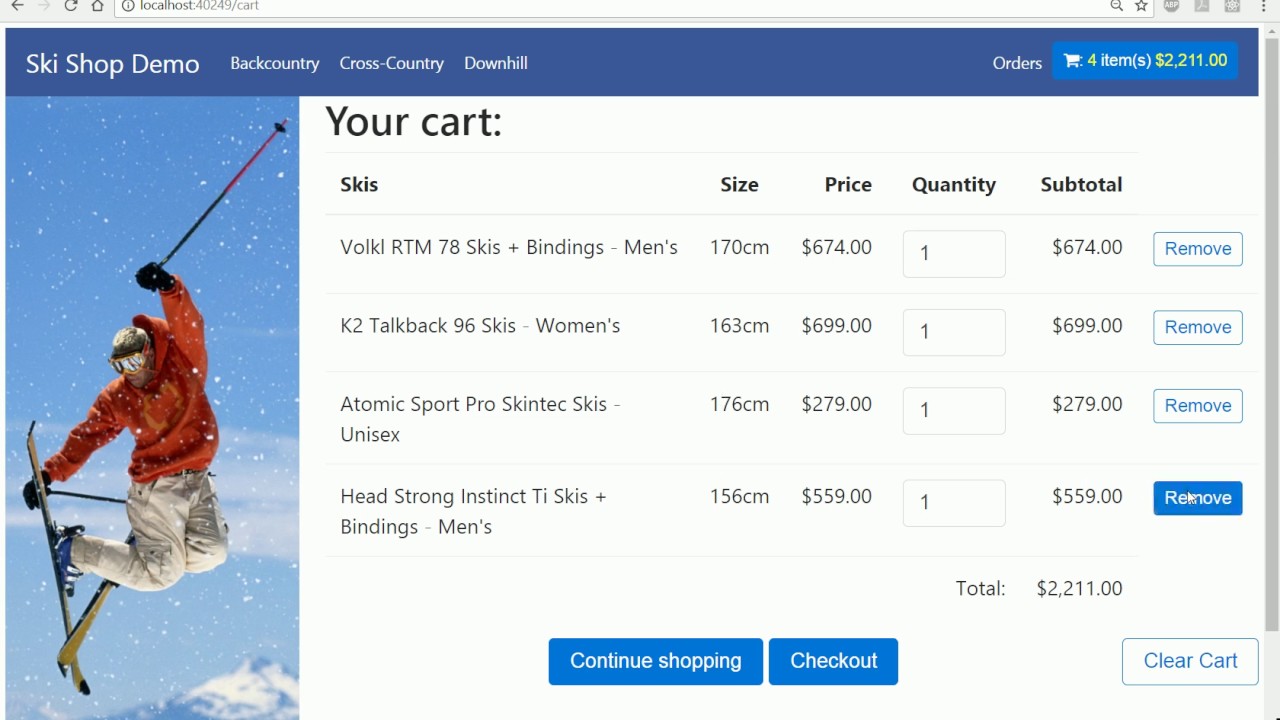Click the Skis column header

coord(359,184)
